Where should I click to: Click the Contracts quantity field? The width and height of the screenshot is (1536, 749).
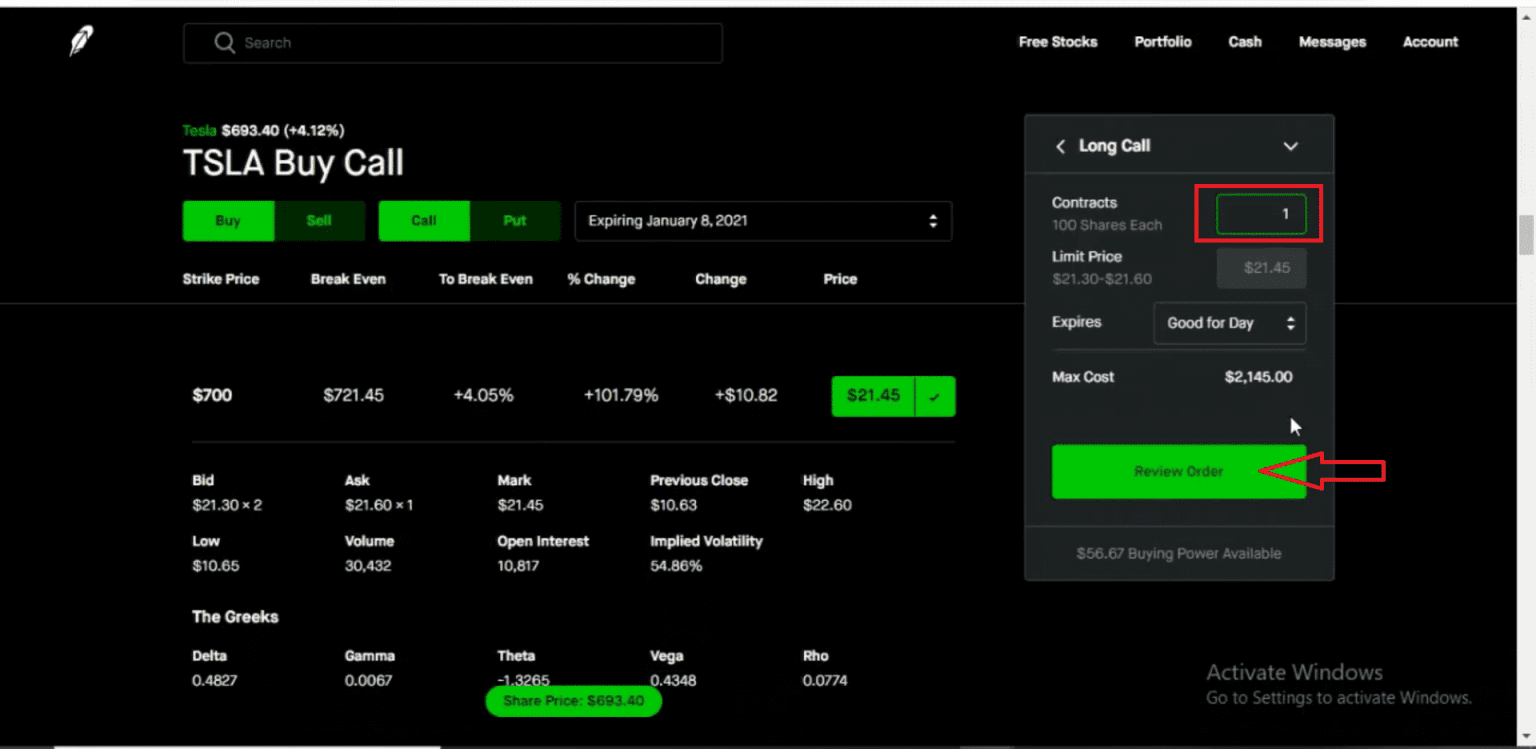pos(1261,213)
